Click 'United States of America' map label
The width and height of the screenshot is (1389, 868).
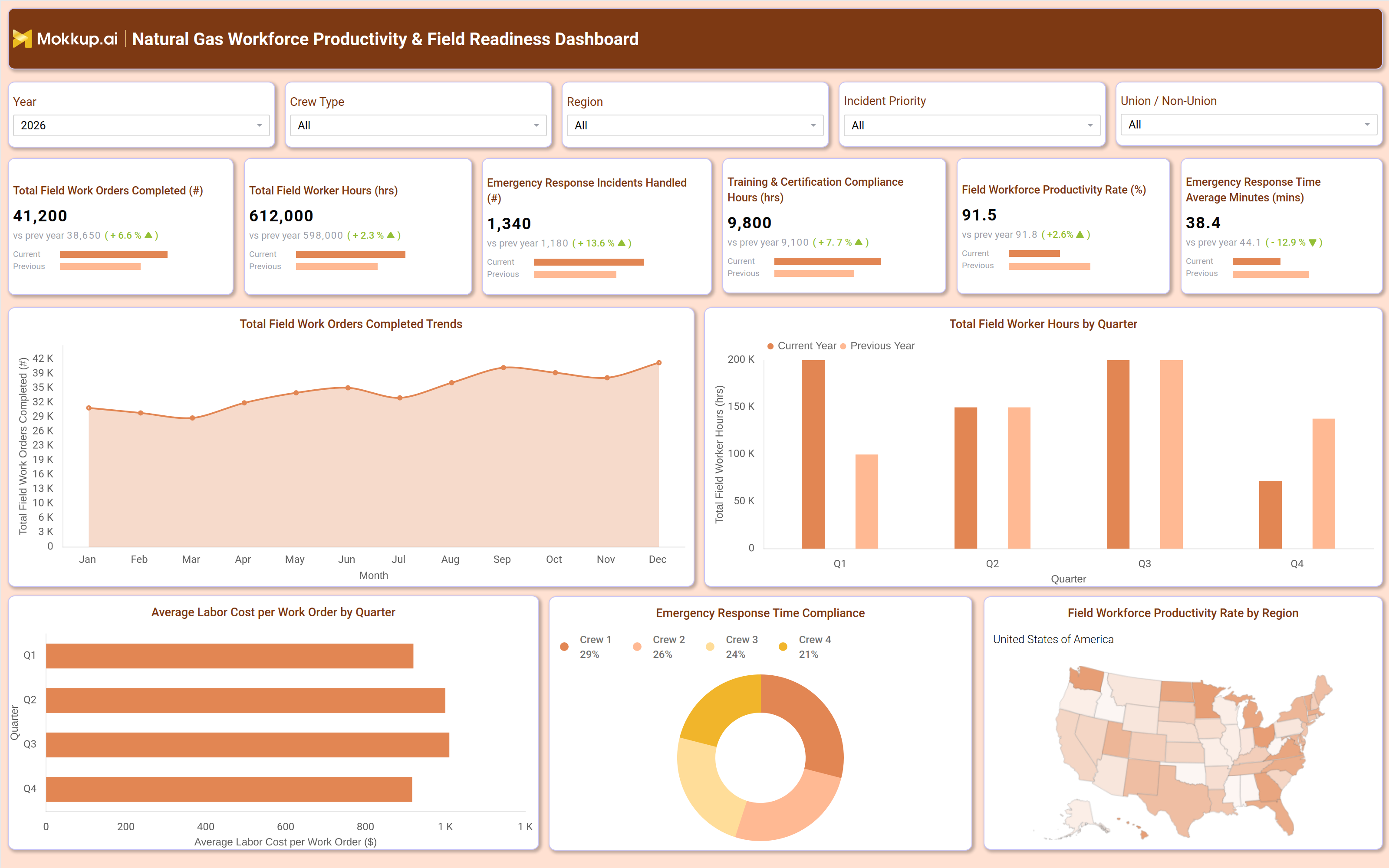click(x=1053, y=640)
